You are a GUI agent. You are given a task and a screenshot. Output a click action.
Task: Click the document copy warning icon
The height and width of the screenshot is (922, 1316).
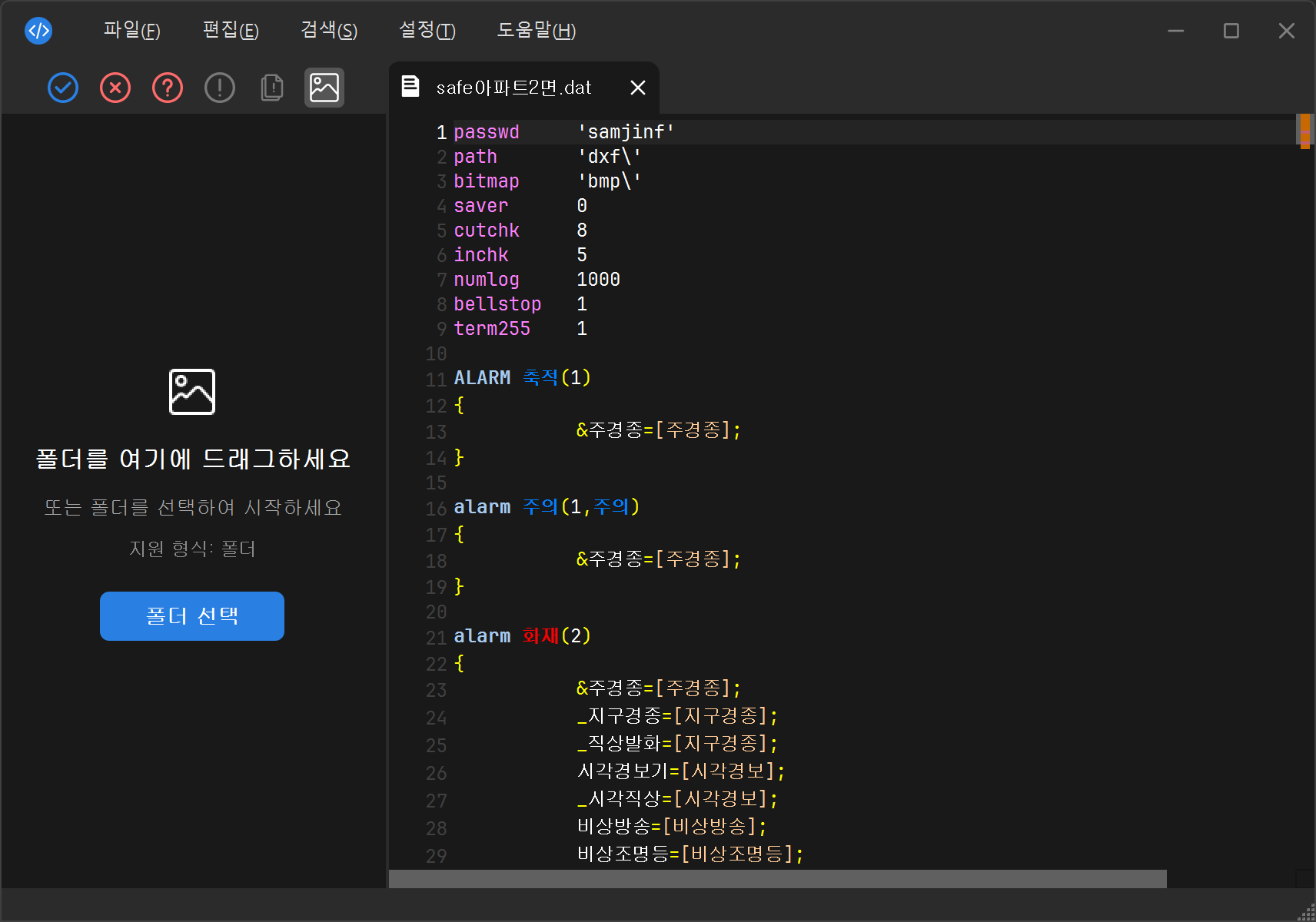click(x=272, y=88)
